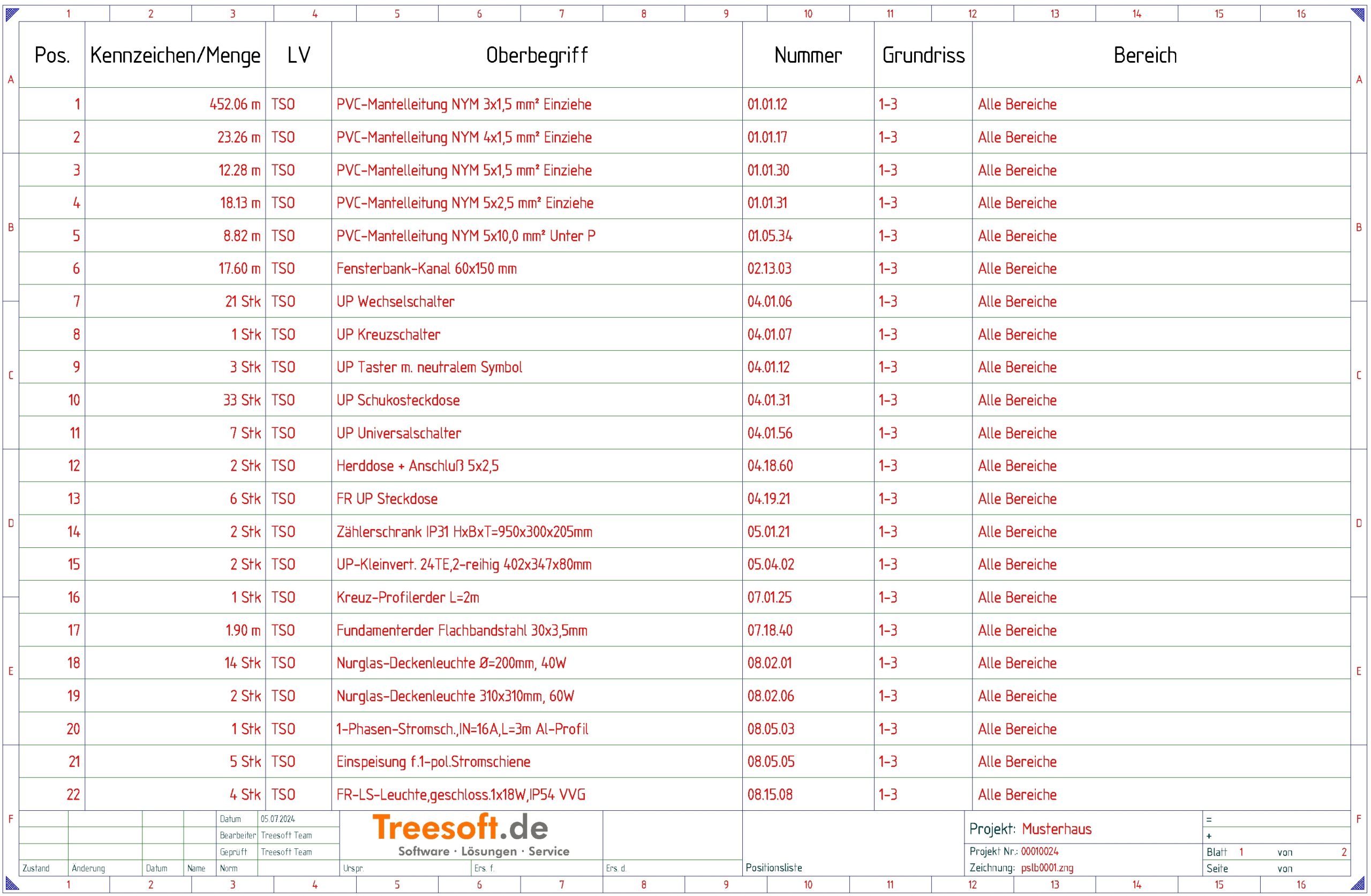The width and height of the screenshot is (1371, 896).
Task: Click the Positionsliste title label
Action: (x=774, y=868)
